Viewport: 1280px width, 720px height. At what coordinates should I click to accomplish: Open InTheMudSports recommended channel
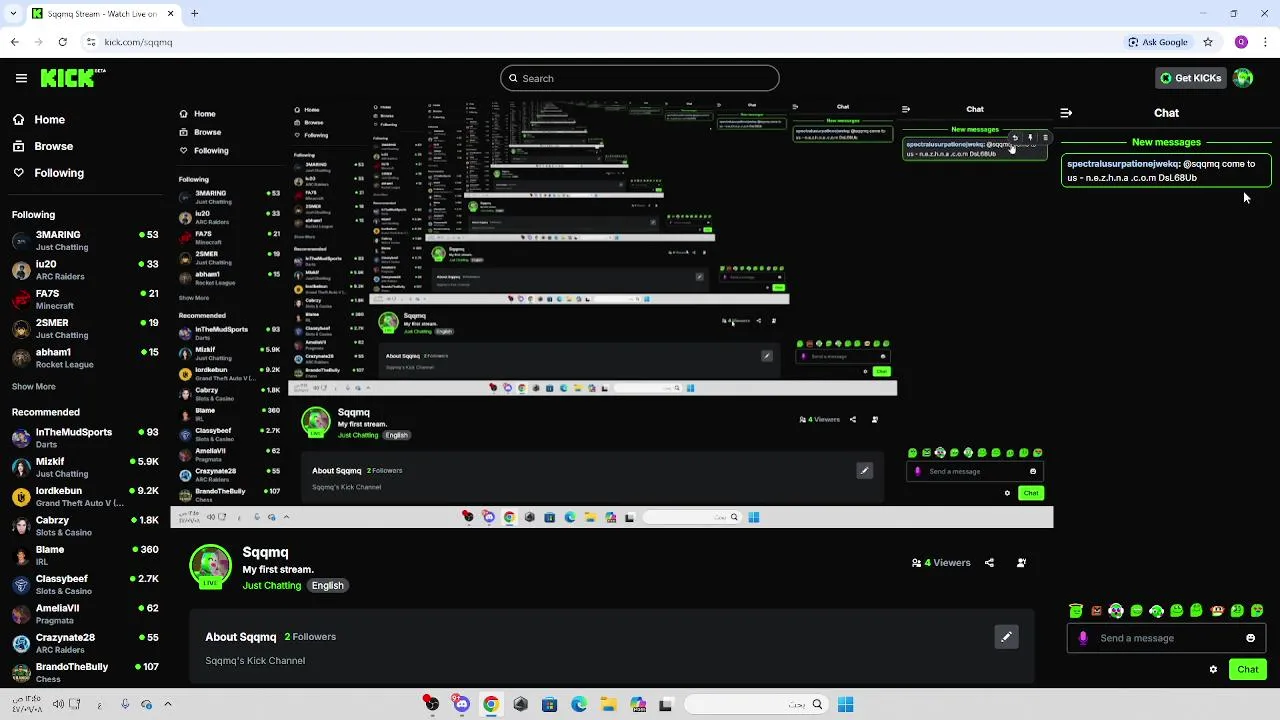tap(85, 438)
